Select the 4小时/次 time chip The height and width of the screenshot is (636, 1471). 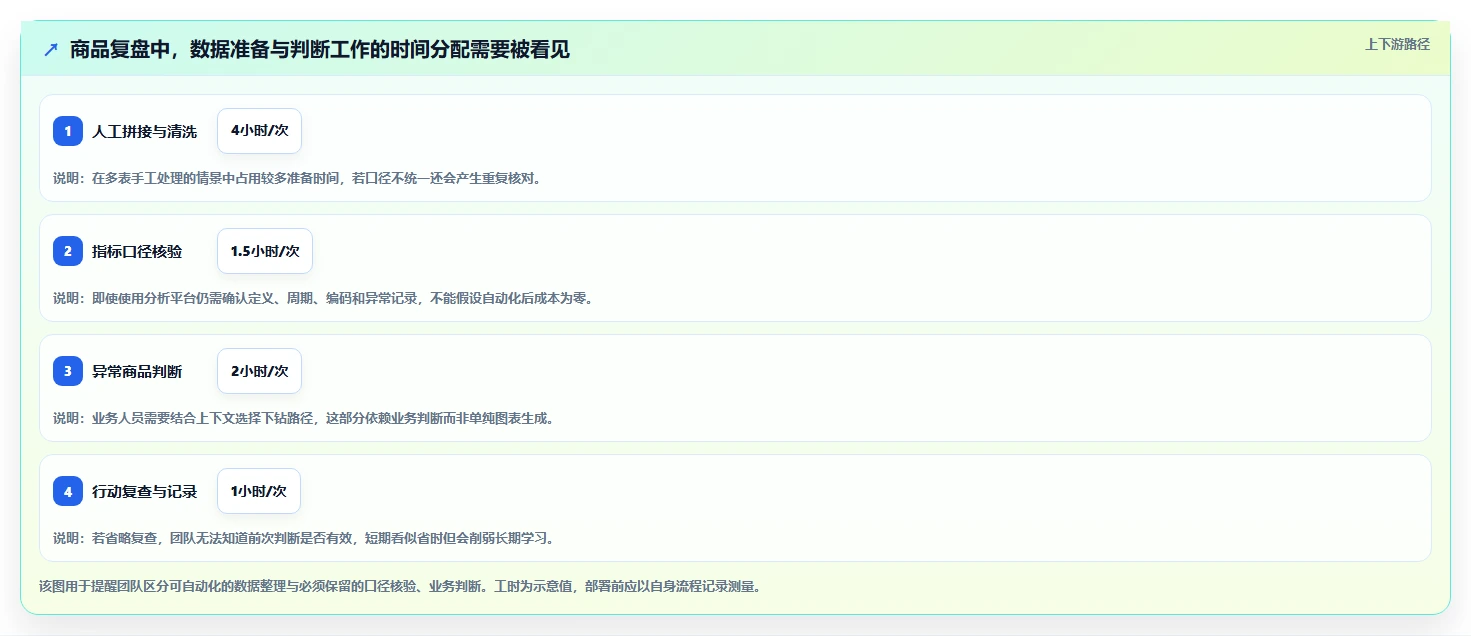pyautogui.click(x=259, y=131)
